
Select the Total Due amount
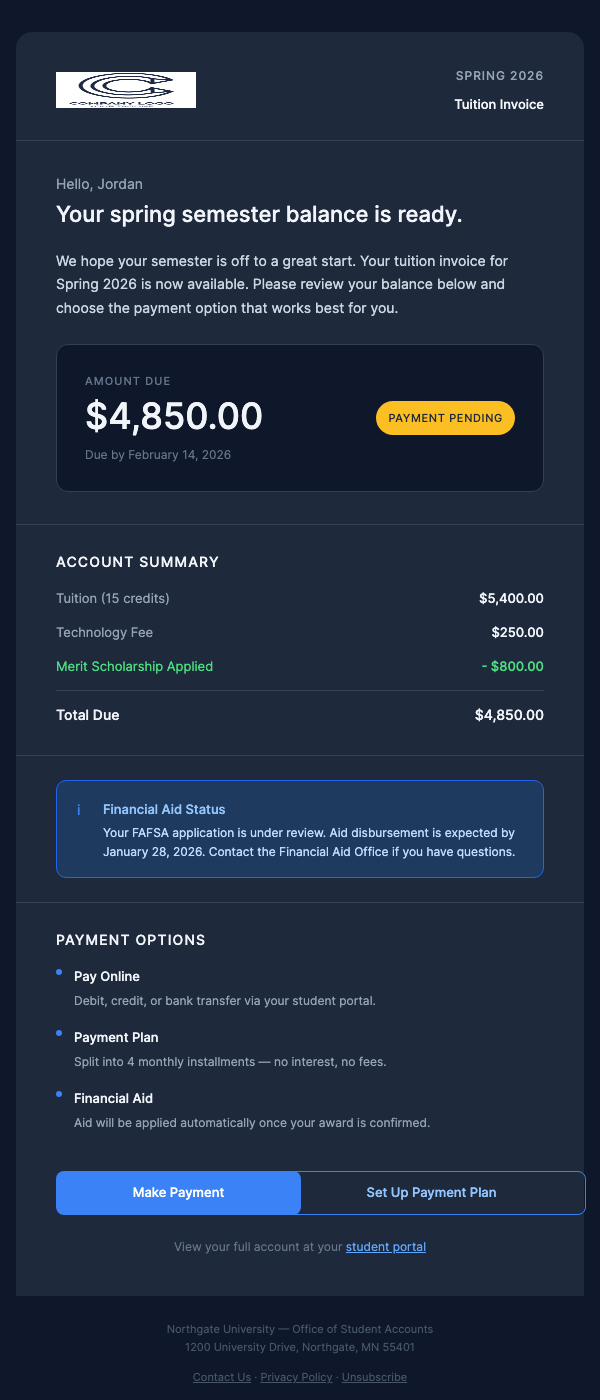[509, 715]
